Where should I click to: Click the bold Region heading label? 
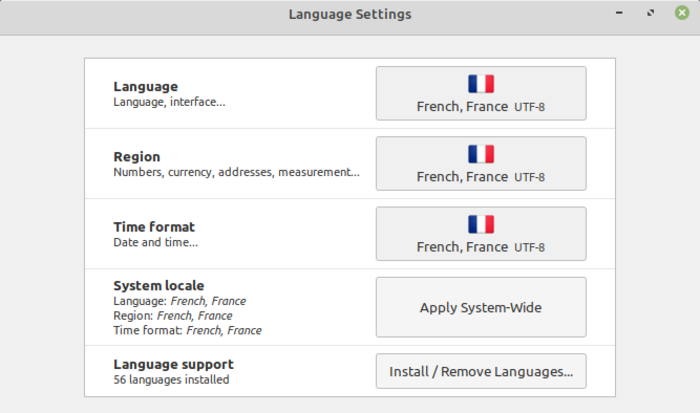137,157
